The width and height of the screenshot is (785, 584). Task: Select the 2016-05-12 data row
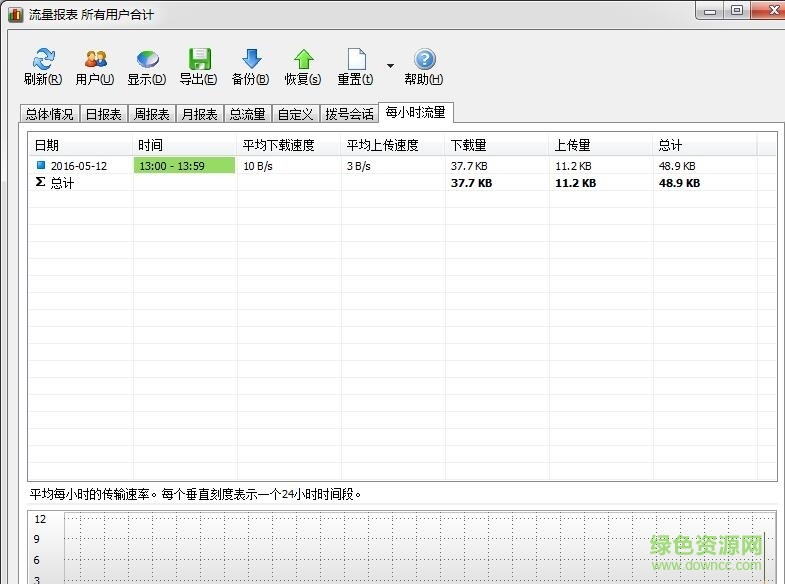pyautogui.click(x=79, y=166)
